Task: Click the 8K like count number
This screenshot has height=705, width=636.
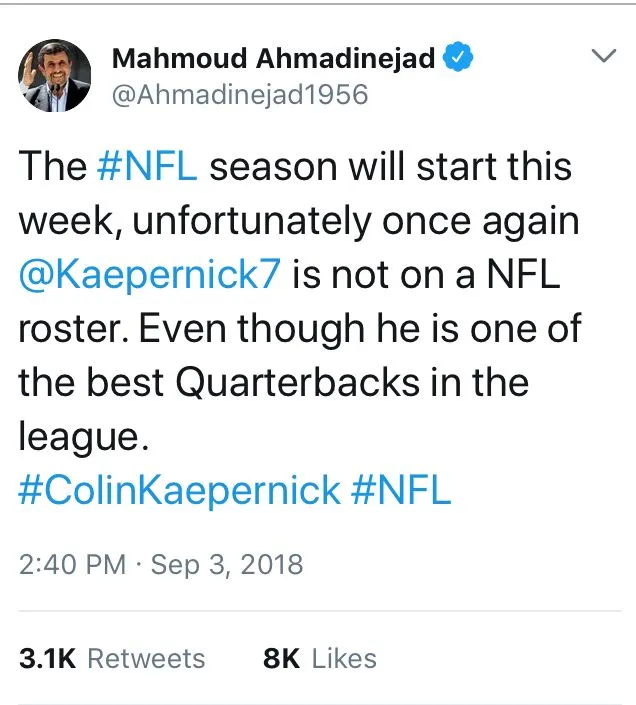Action: click(x=281, y=658)
